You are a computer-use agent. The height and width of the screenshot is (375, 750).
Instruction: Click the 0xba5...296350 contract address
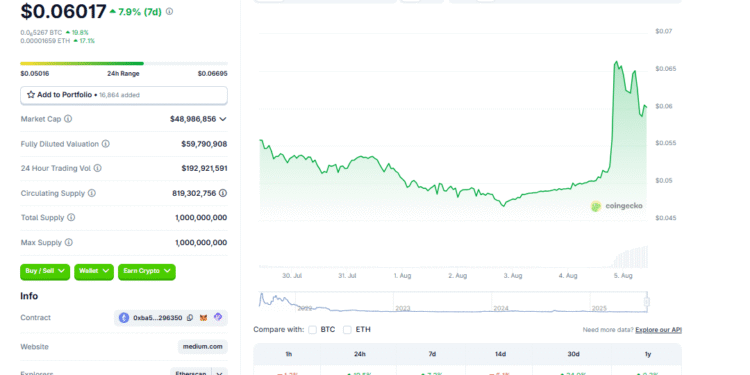157,318
